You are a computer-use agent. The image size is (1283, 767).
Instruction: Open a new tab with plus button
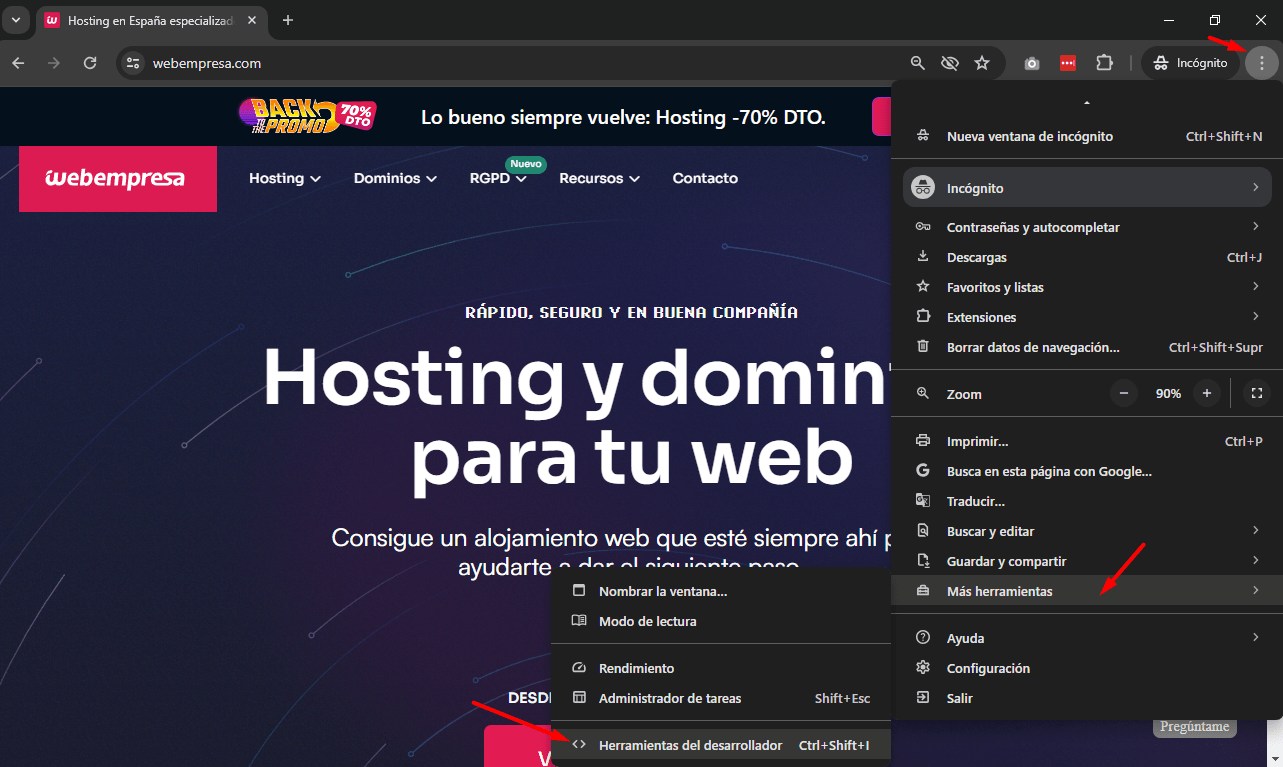[288, 20]
